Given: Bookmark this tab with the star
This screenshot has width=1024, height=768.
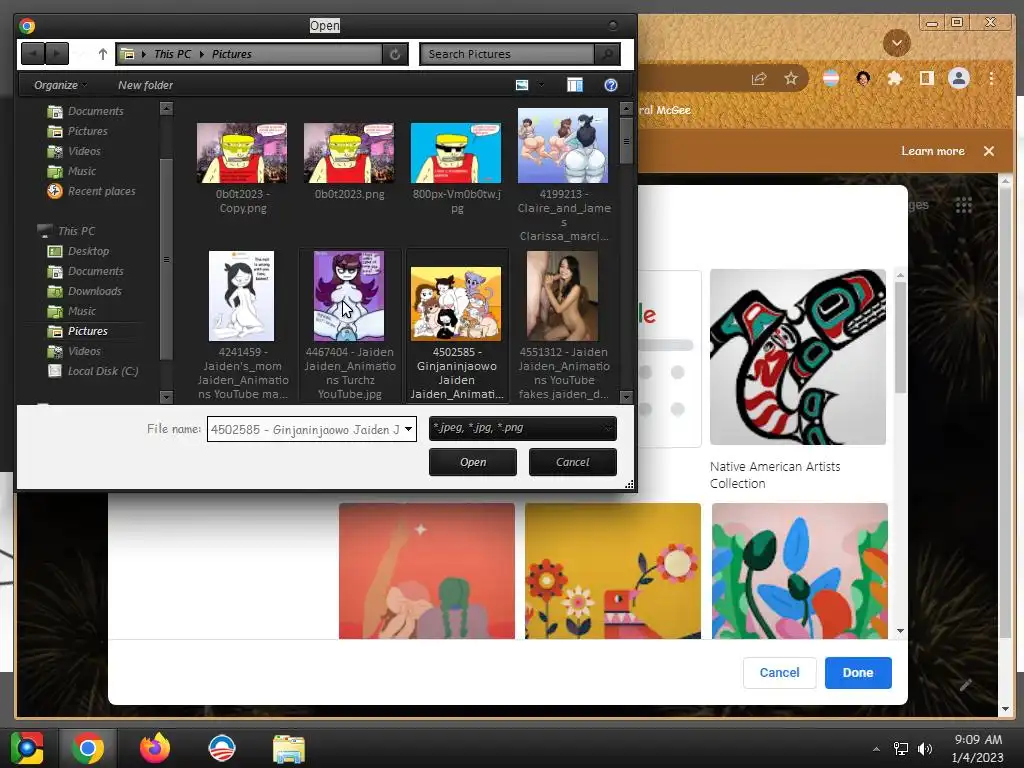Looking at the screenshot, I should point(791,79).
